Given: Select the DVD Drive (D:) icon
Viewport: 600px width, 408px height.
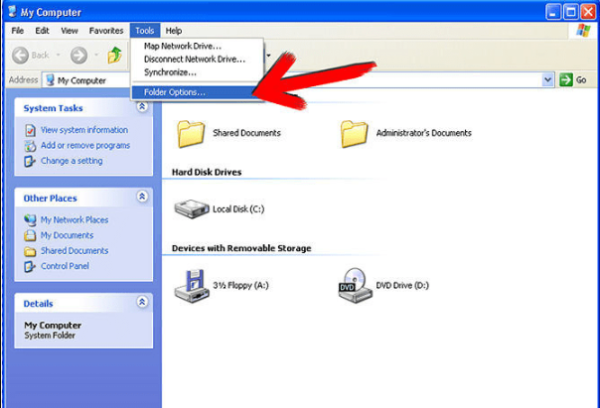Looking at the screenshot, I should click(x=355, y=286).
